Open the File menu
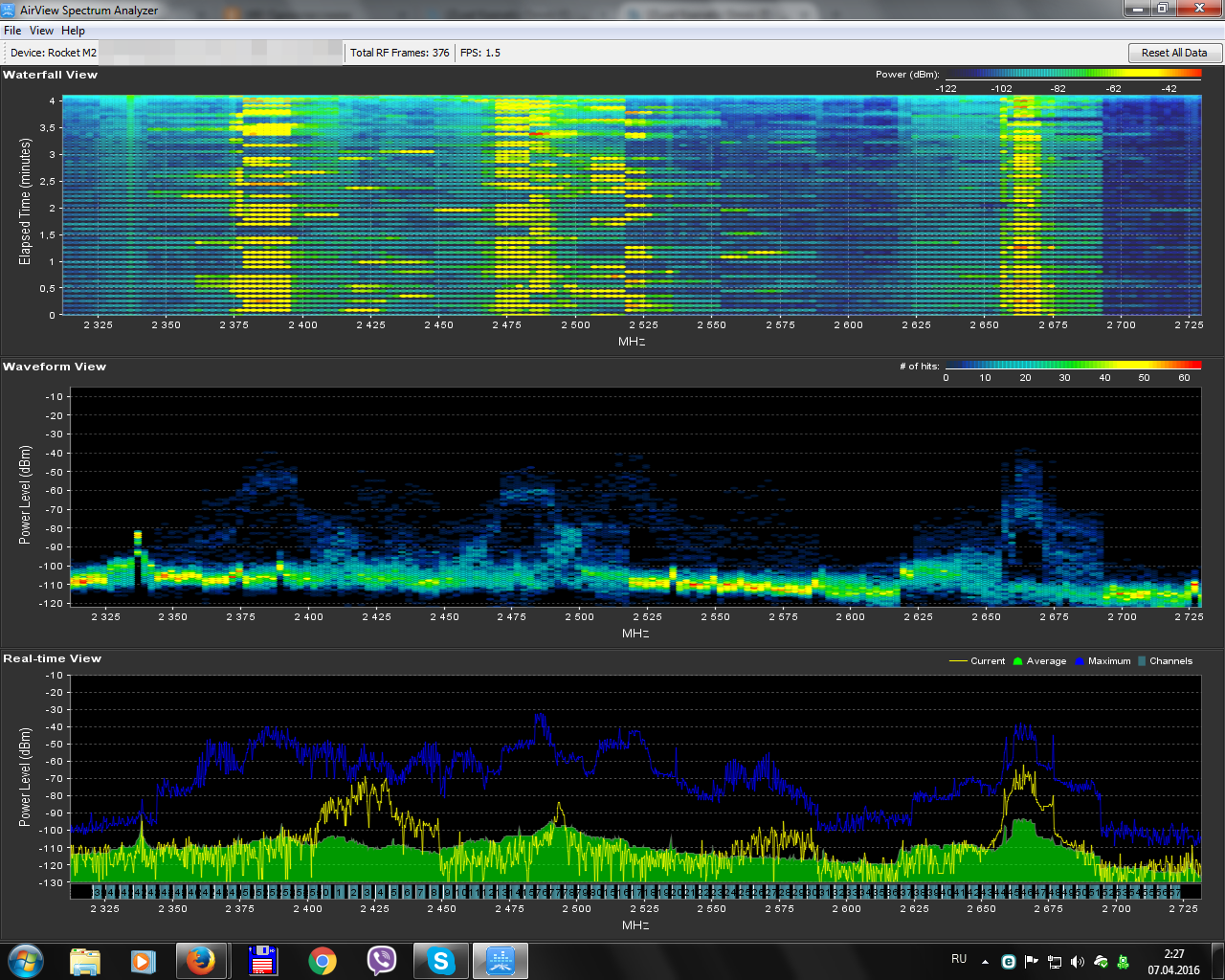The image size is (1225, 980). click(12, 31)
